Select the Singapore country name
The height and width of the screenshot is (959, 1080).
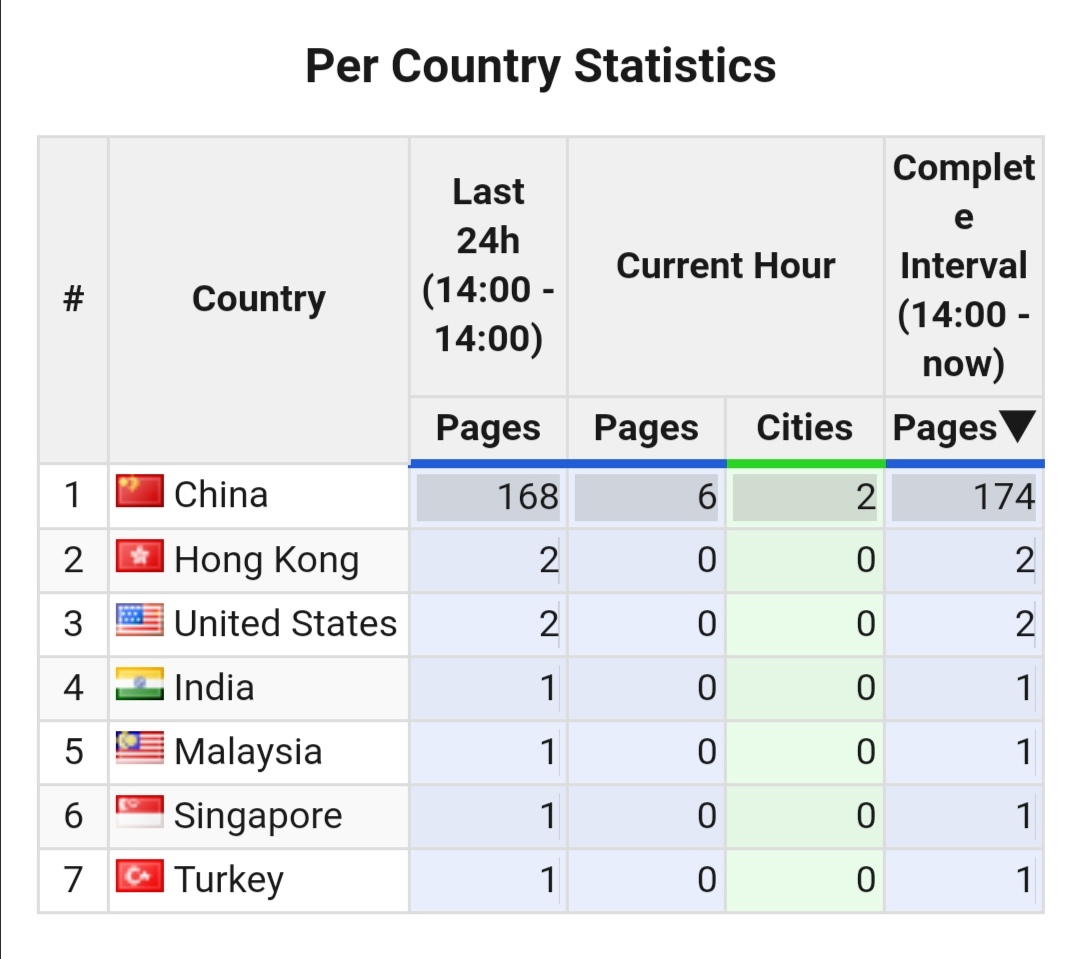(258, 816)
